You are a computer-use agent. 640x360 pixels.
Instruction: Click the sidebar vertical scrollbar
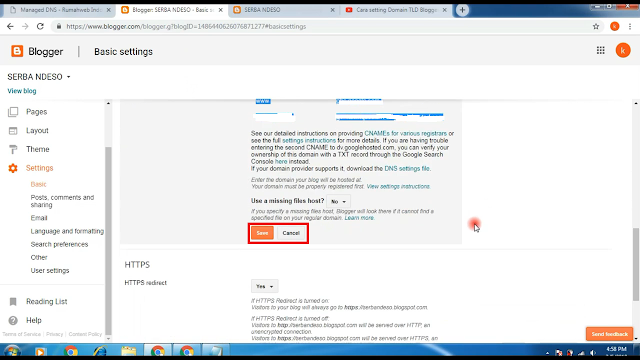tap(108, 241)
